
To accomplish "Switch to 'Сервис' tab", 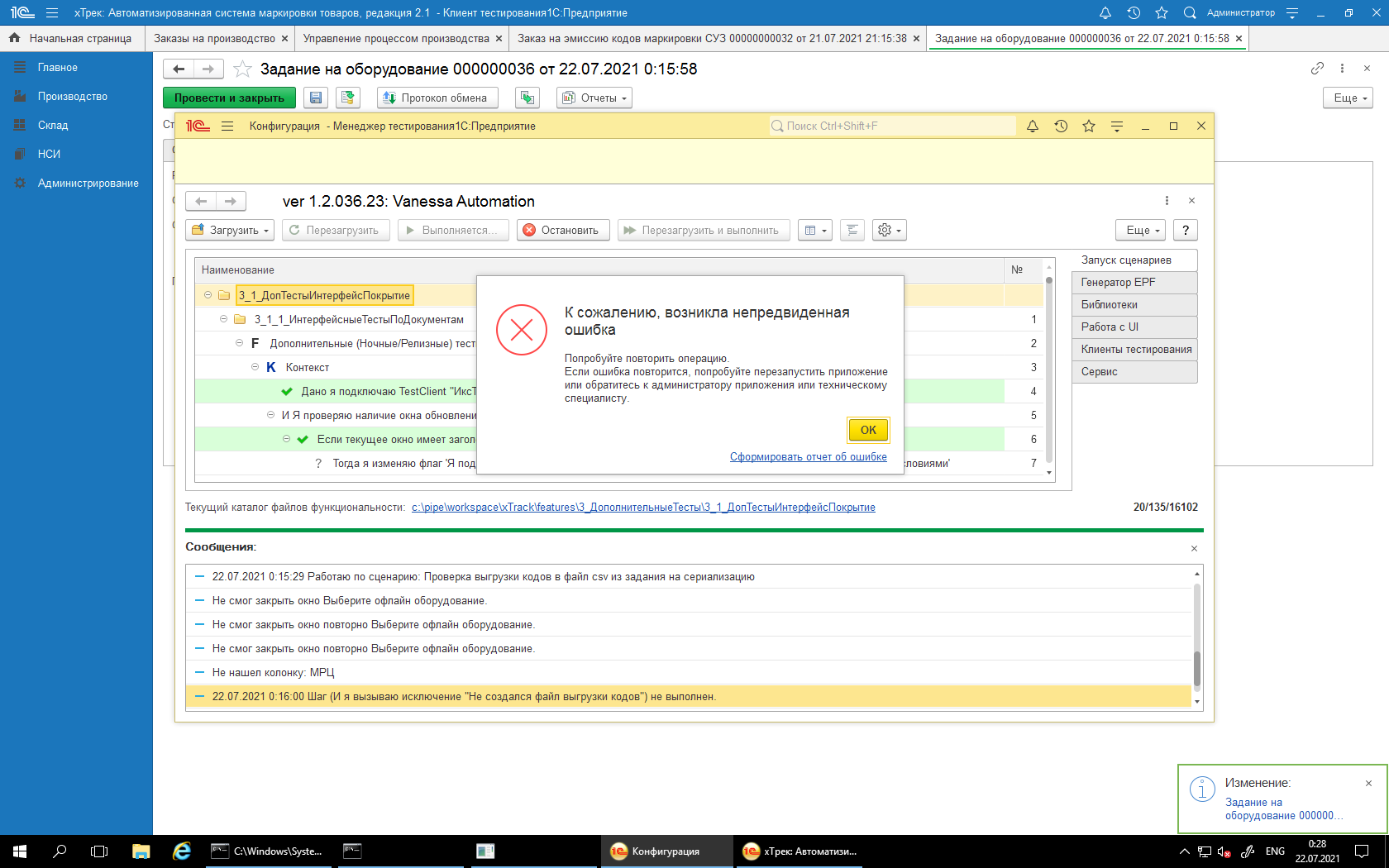I will 1134,372.
